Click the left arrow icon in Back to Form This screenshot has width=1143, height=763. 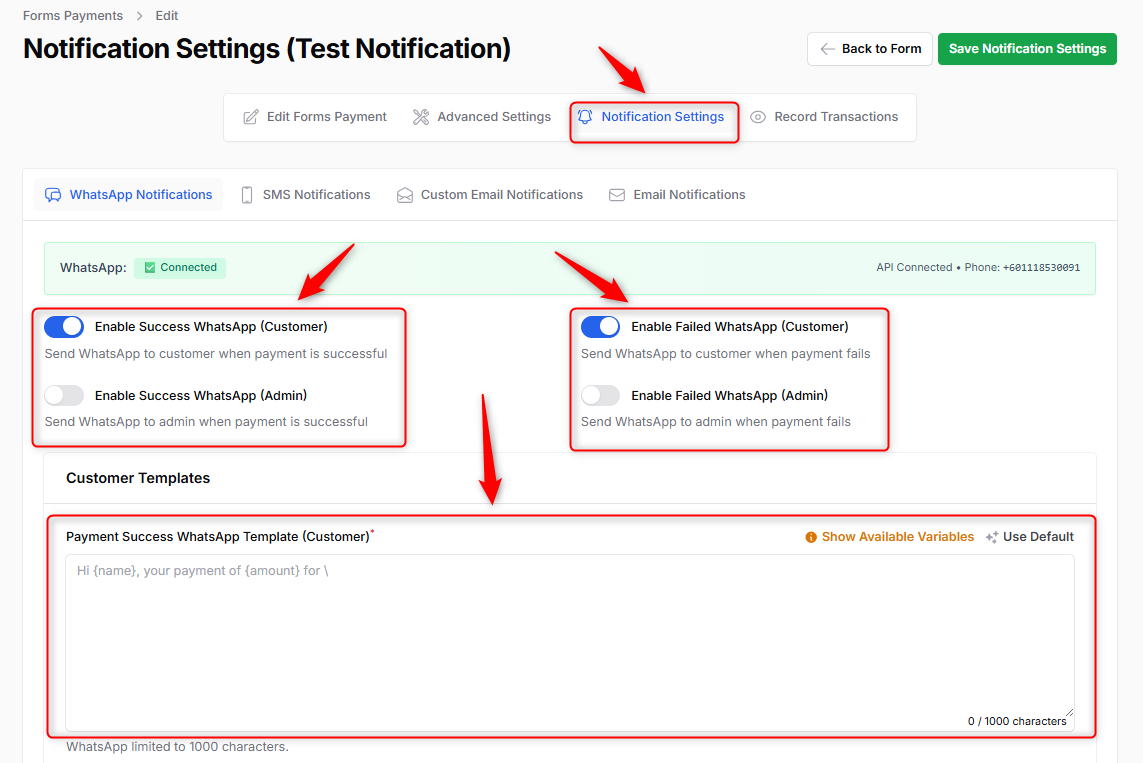pos(827,49)
